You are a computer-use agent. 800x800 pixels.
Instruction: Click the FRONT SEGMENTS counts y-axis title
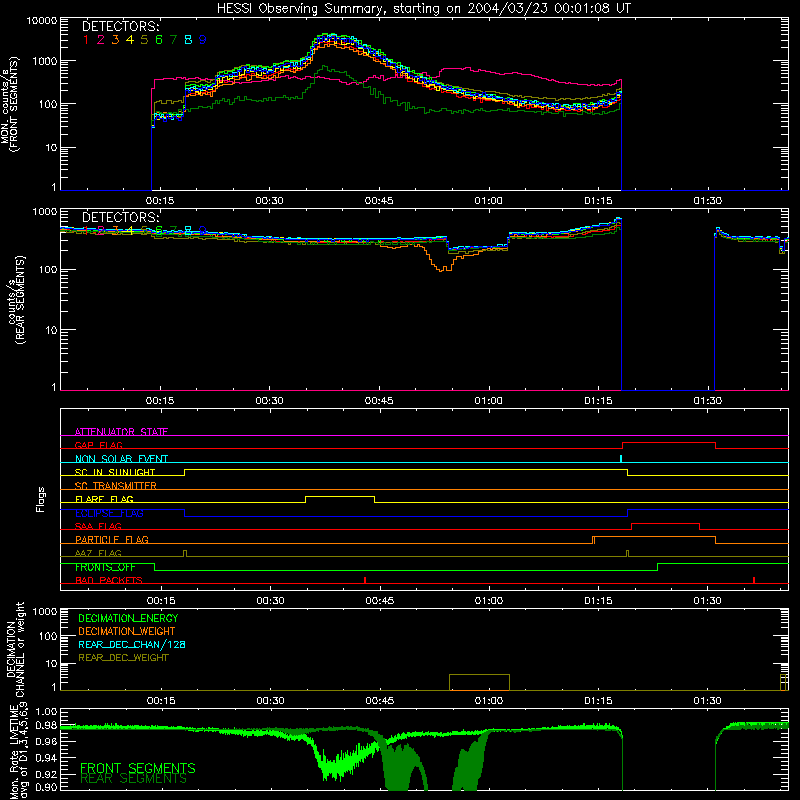click(9, 104)
